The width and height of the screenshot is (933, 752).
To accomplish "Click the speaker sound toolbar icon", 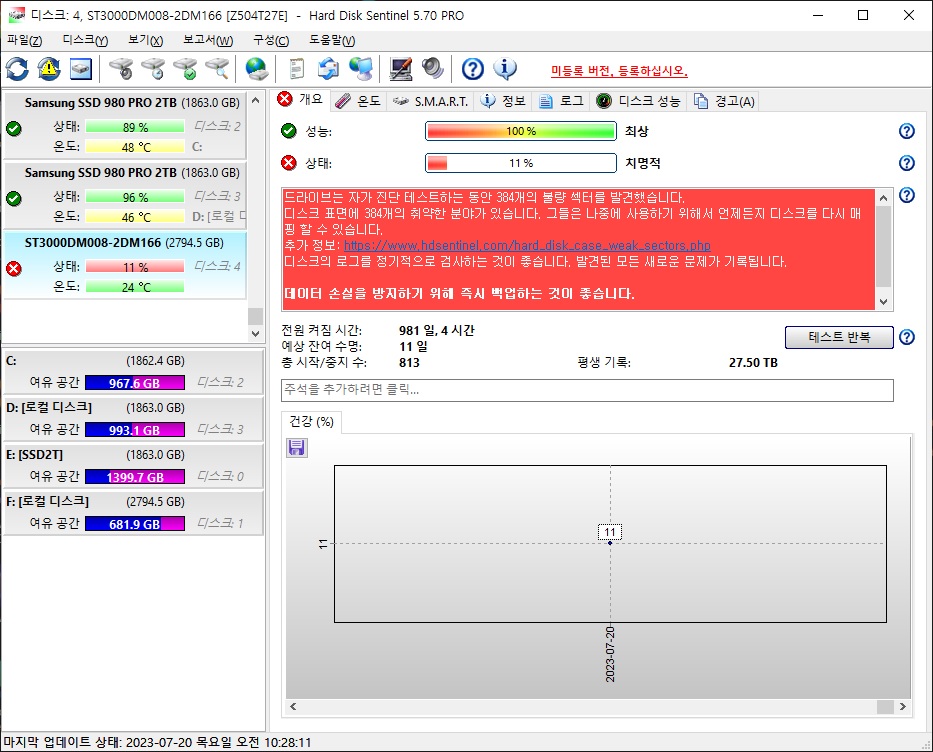I will click(x=433, y=69).
